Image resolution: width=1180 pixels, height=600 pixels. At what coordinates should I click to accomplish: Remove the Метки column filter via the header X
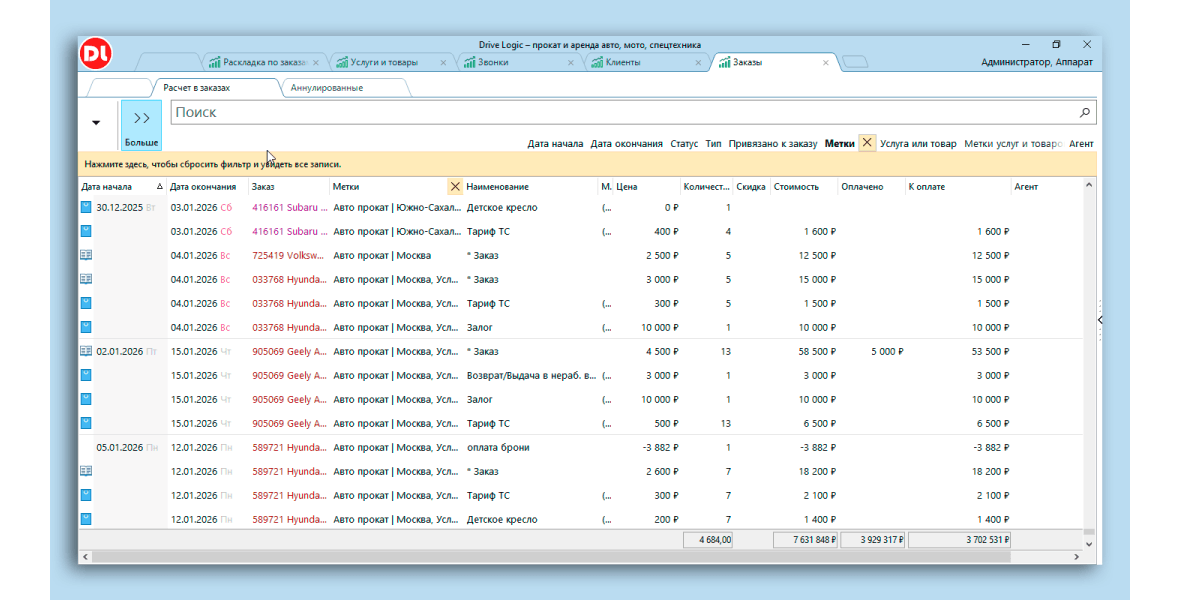(455, 187)
